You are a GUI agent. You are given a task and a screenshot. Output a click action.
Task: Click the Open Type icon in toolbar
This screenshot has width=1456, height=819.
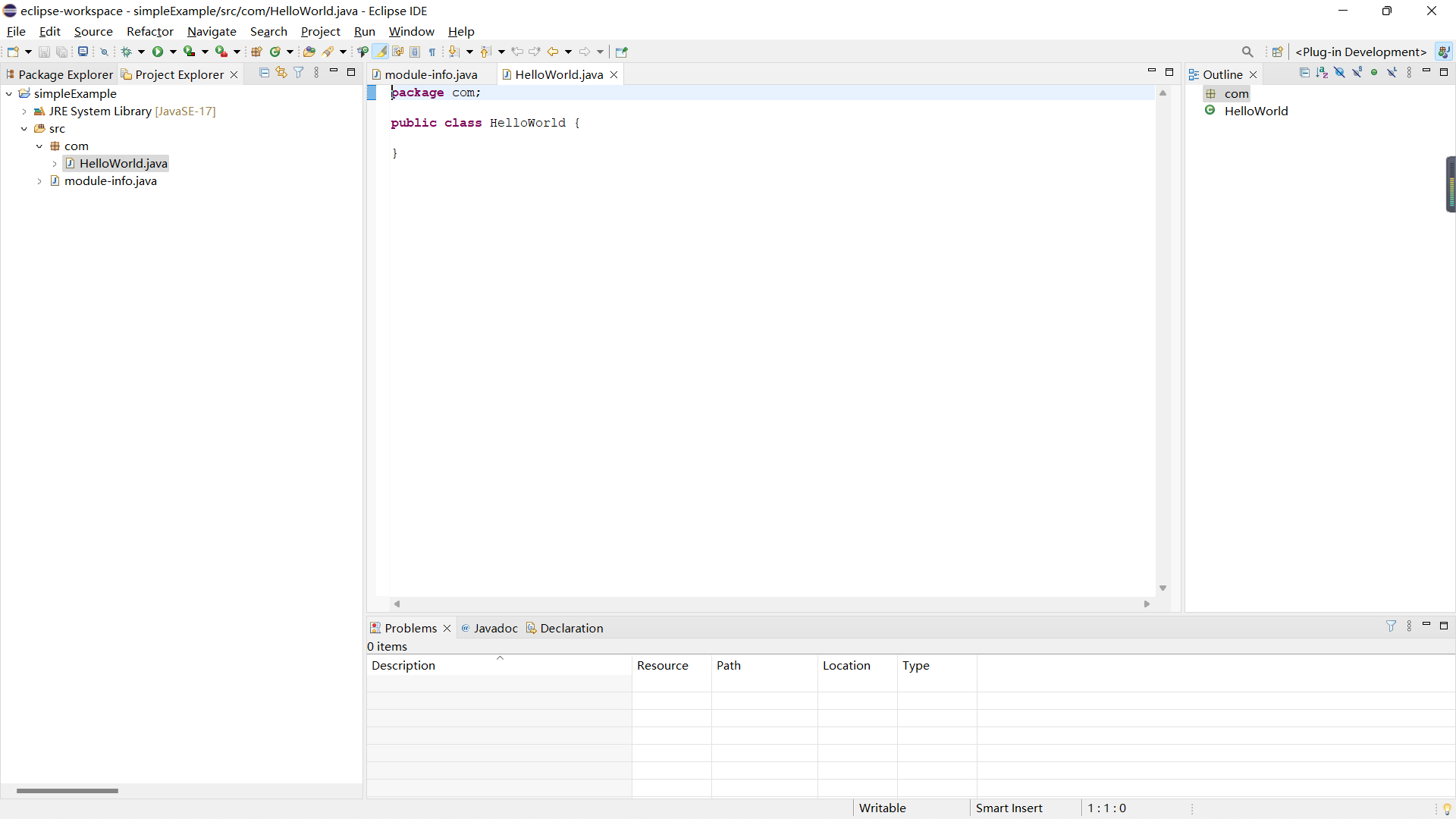point(309,52)
